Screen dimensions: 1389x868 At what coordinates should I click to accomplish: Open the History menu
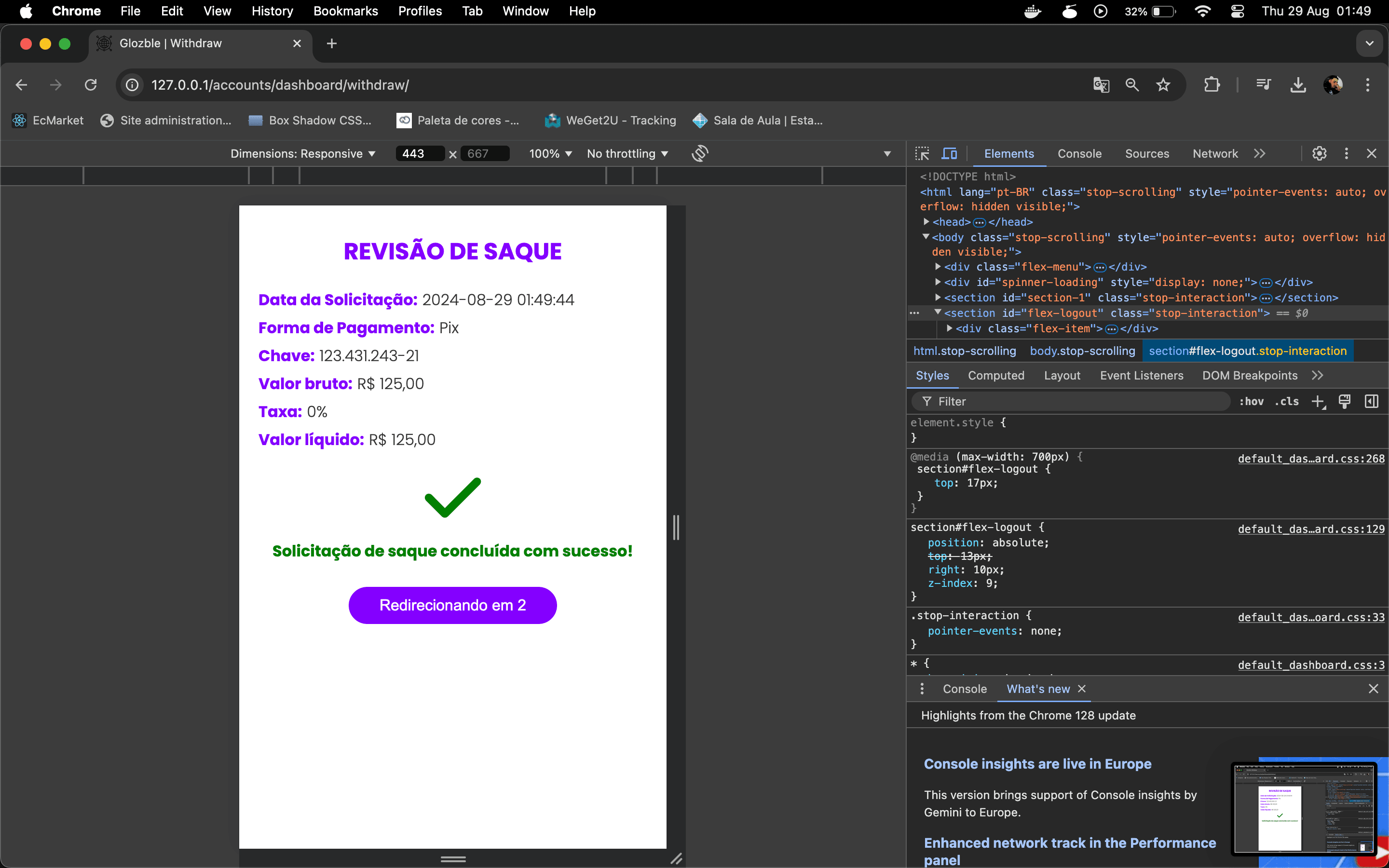point(272,11)
